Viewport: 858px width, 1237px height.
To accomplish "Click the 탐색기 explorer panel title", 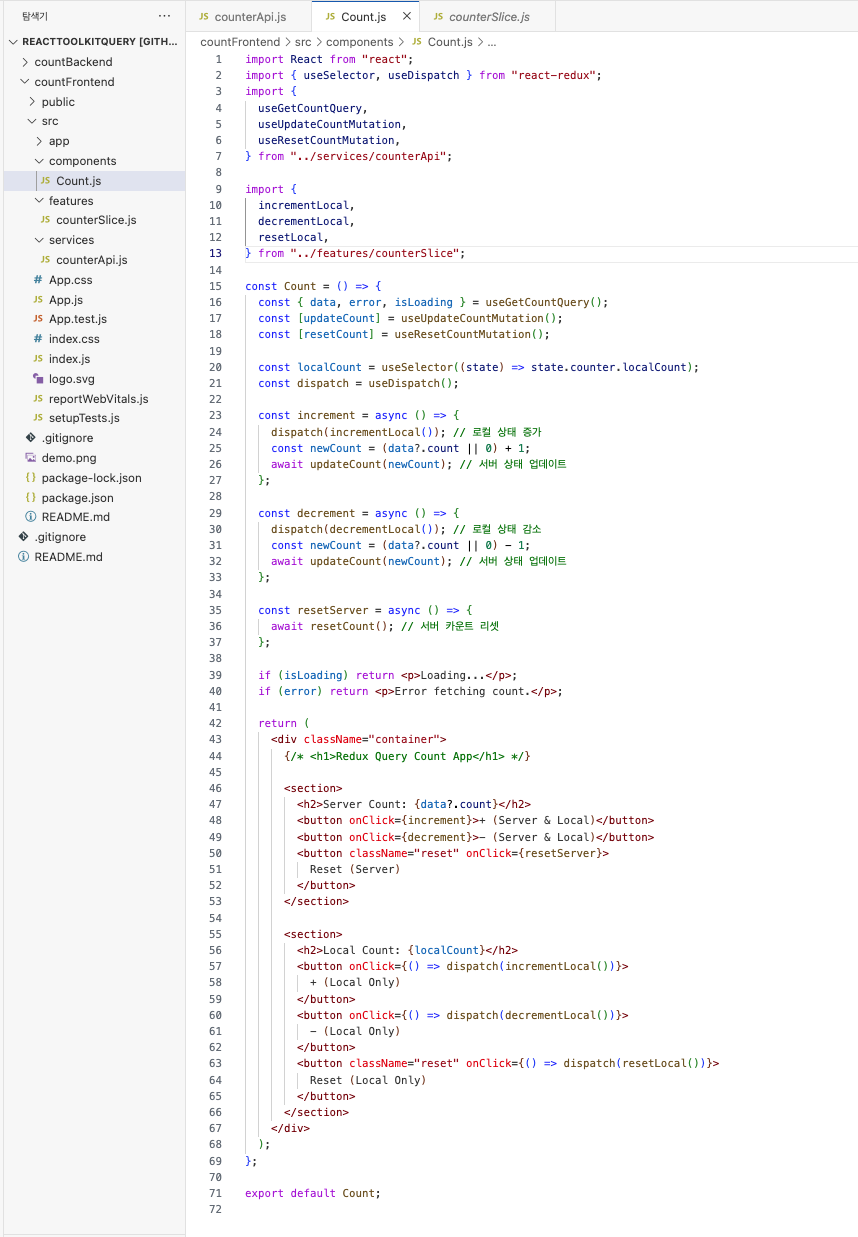I will 35,16.
